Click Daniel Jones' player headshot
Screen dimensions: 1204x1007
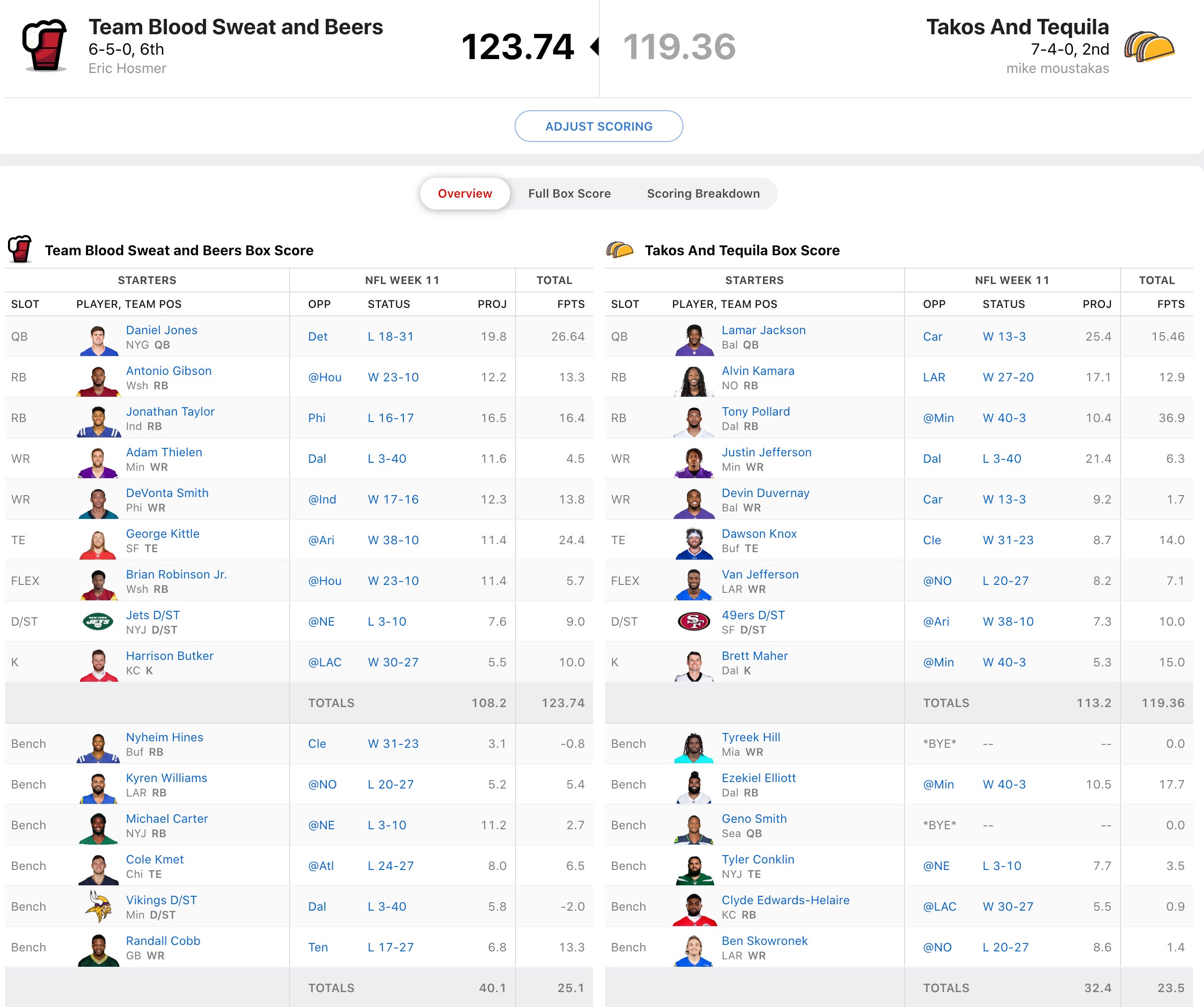[x=98, y=339]
